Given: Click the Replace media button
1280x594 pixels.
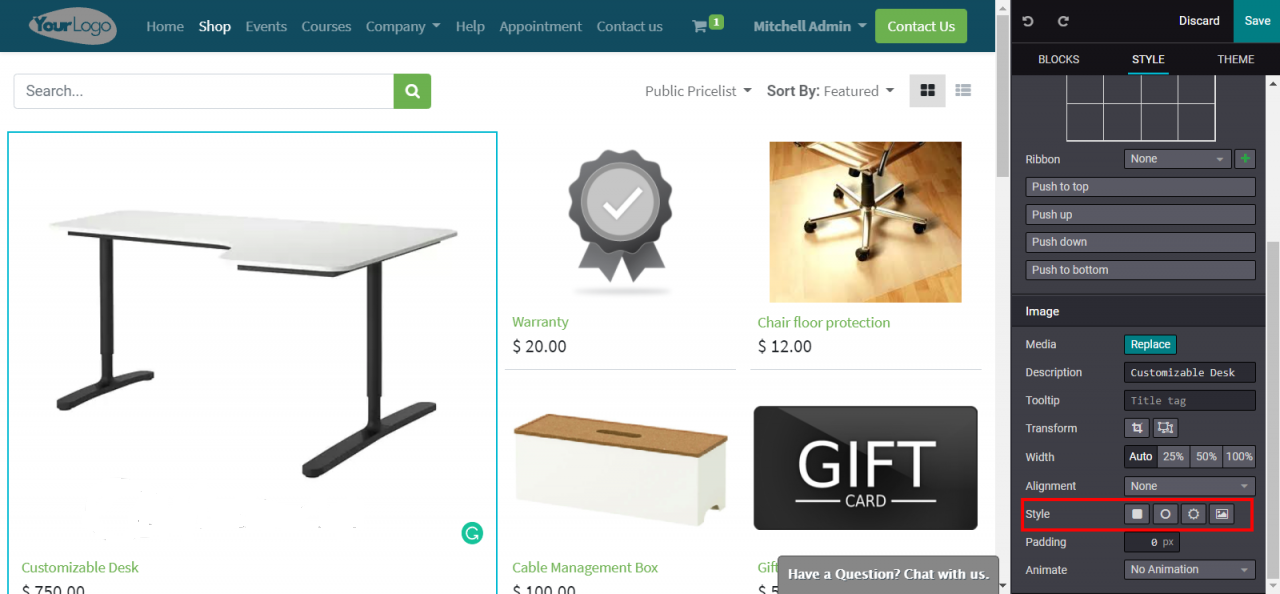Looking at the screenshot, I should click(x=1150, y=344).
